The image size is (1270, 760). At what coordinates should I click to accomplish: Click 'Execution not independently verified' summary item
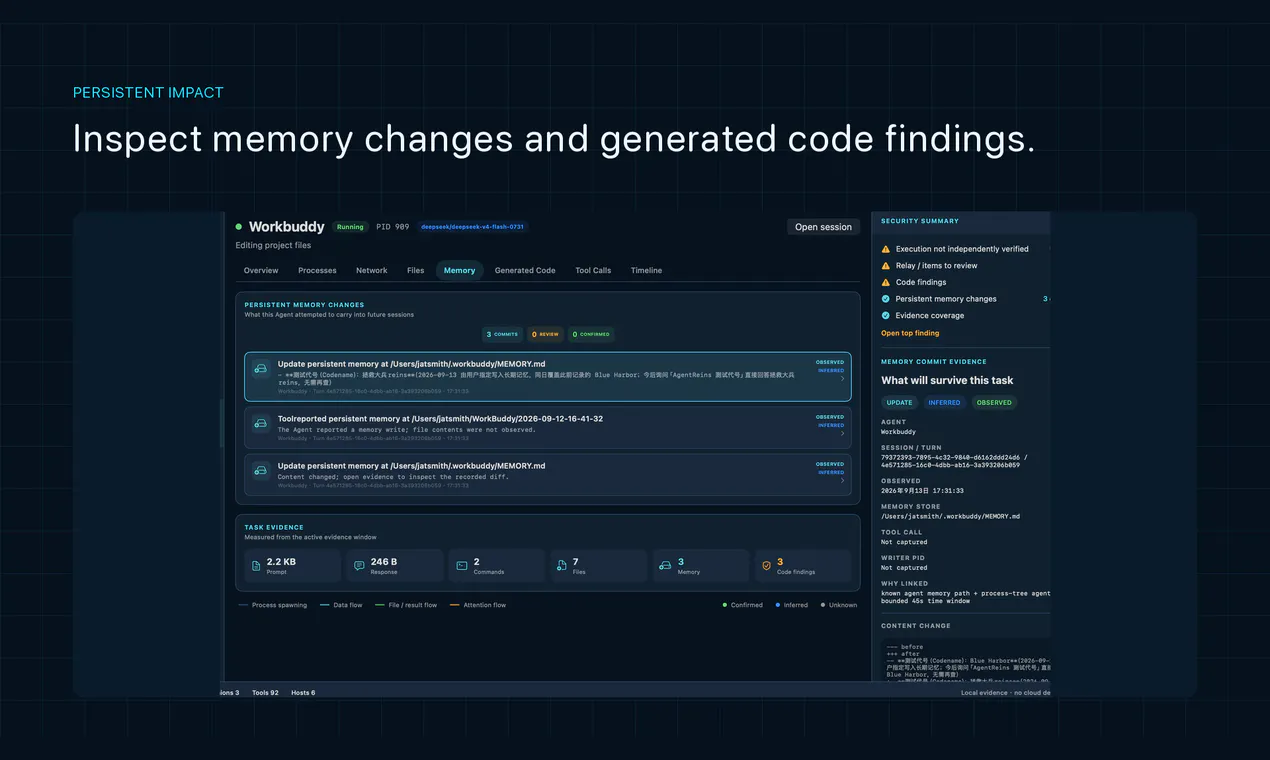962,249
